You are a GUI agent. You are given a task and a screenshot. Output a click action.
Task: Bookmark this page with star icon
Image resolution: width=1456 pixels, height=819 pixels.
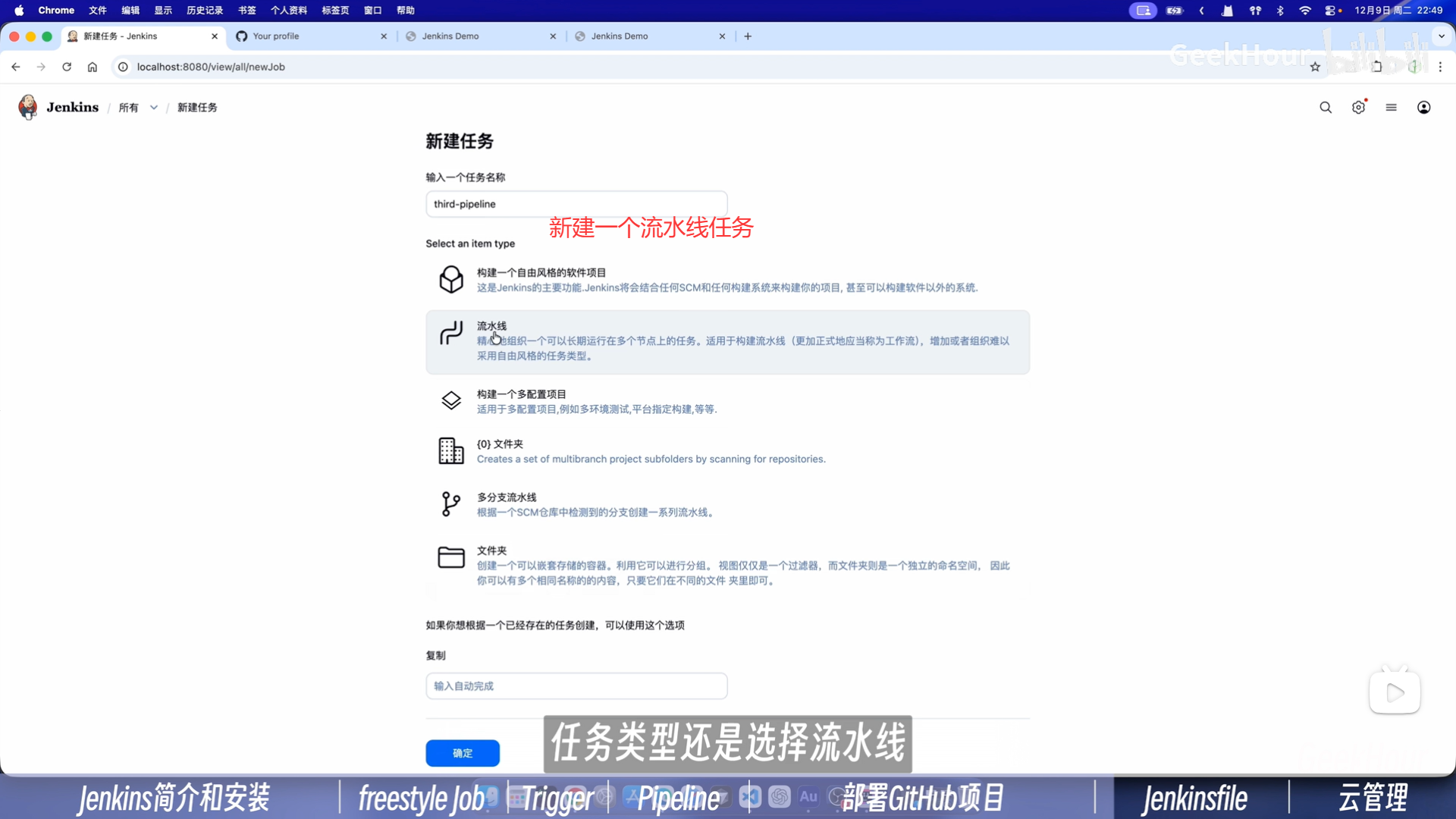pos(1314,67)
